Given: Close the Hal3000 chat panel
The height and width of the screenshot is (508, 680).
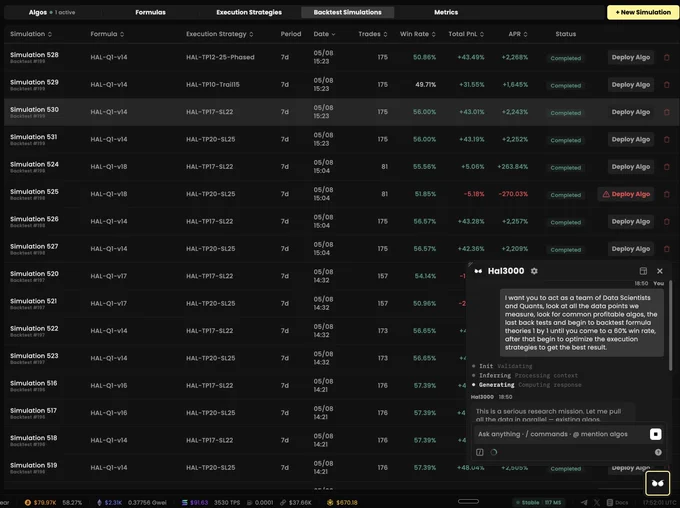Looking at the screenshot, I should [x=660, y=271].
